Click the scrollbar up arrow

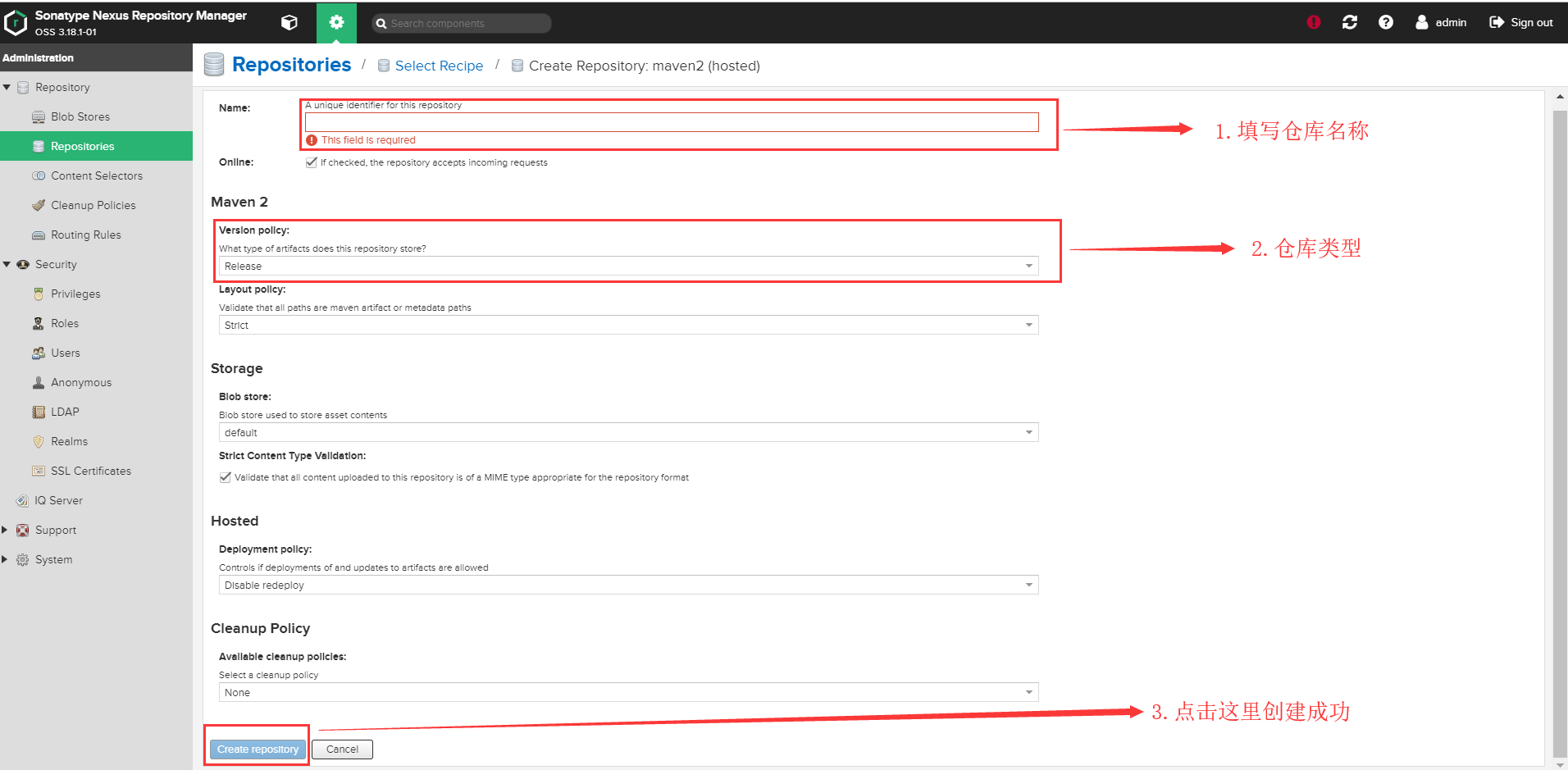1560,97
